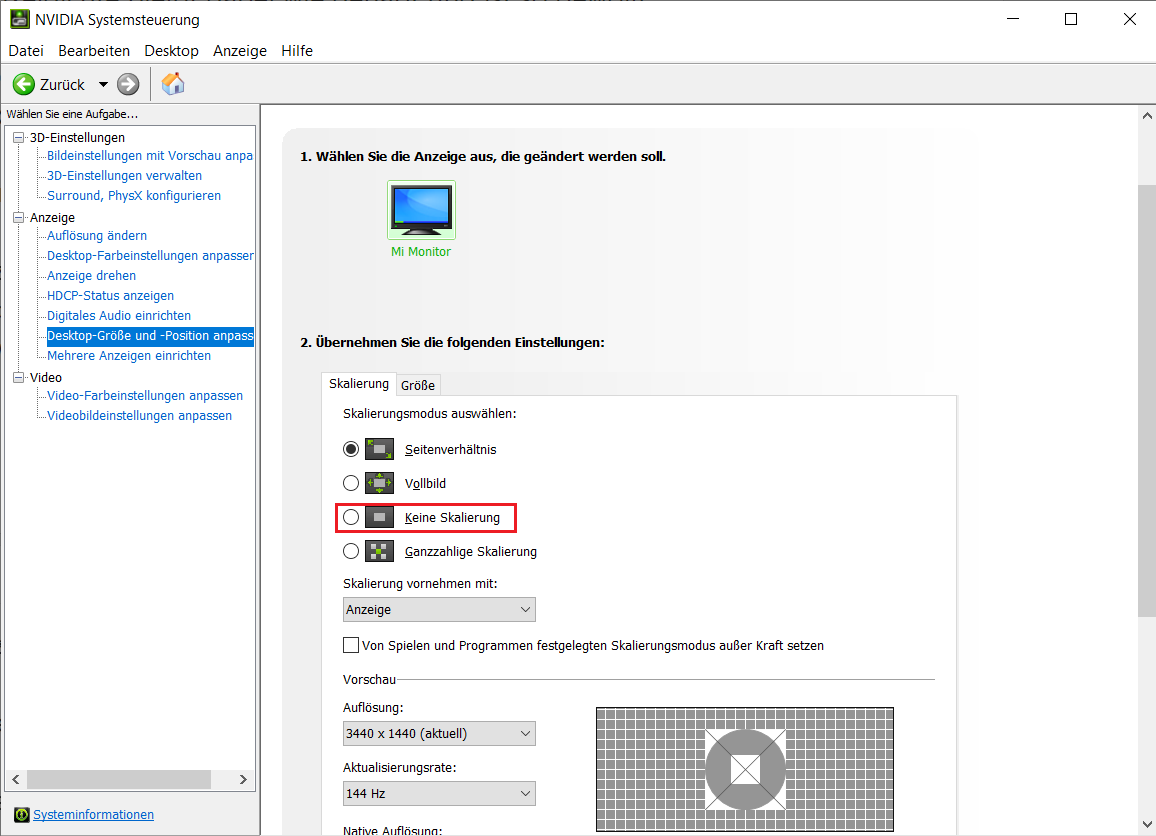Switch to the Skalierung tab
This screenshot has width=1156, height=836.
point(359,383)
